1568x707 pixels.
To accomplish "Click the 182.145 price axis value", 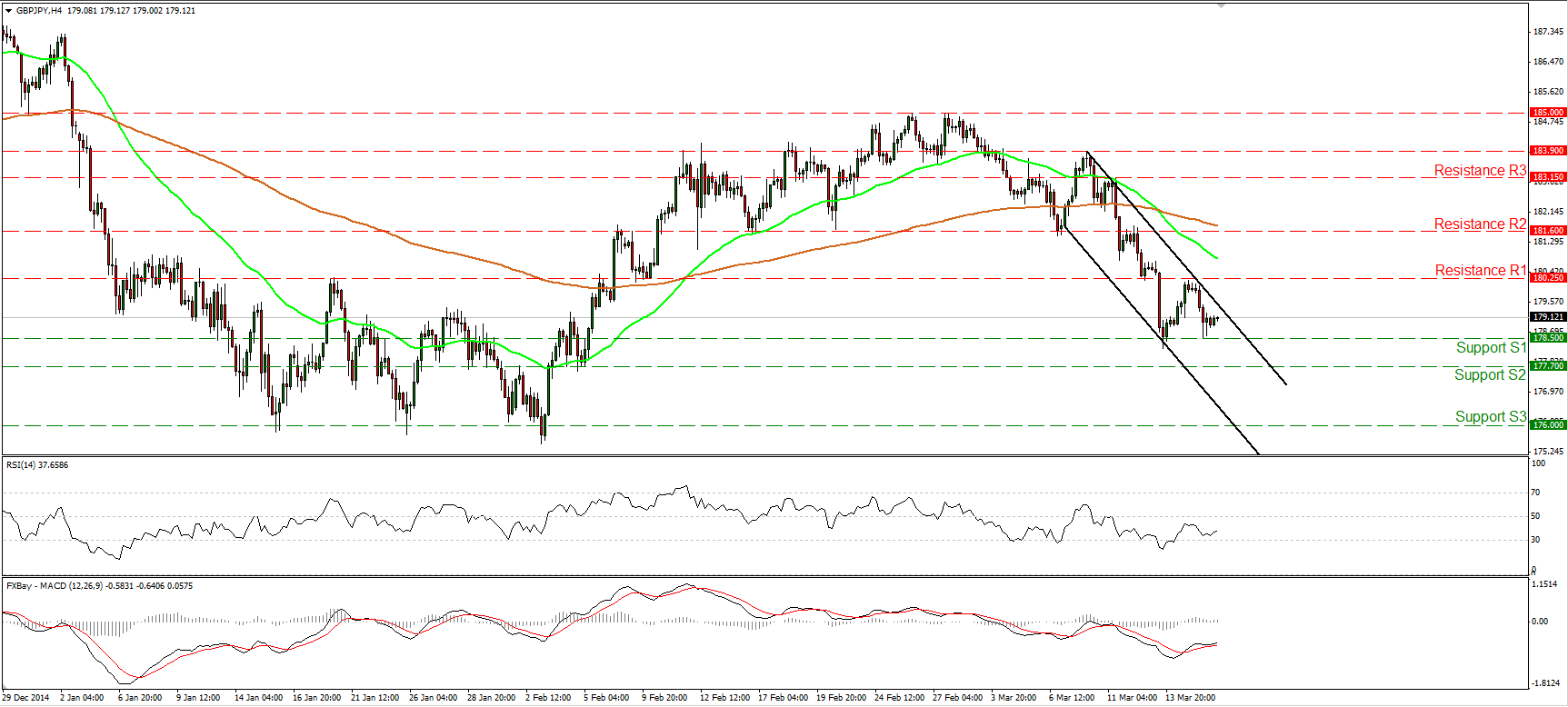I will (x=1548, y=212).
